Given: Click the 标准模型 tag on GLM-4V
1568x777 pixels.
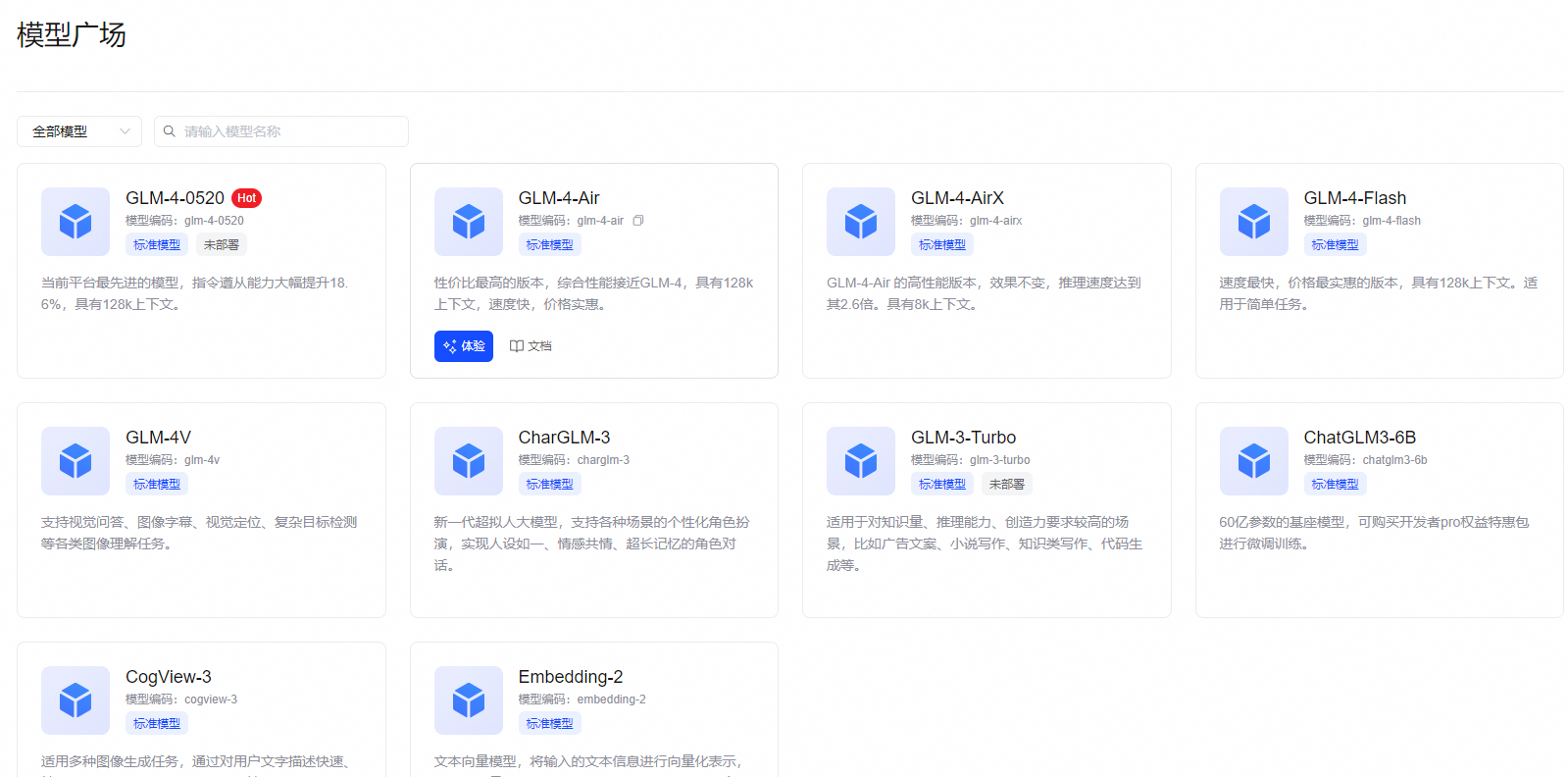Looking at the screenshot, I should [157, 485].
